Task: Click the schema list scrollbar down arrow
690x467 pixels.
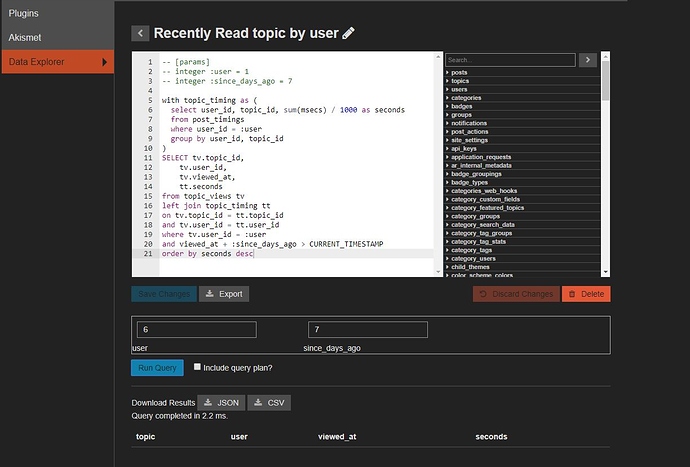Action: [606, 272]
